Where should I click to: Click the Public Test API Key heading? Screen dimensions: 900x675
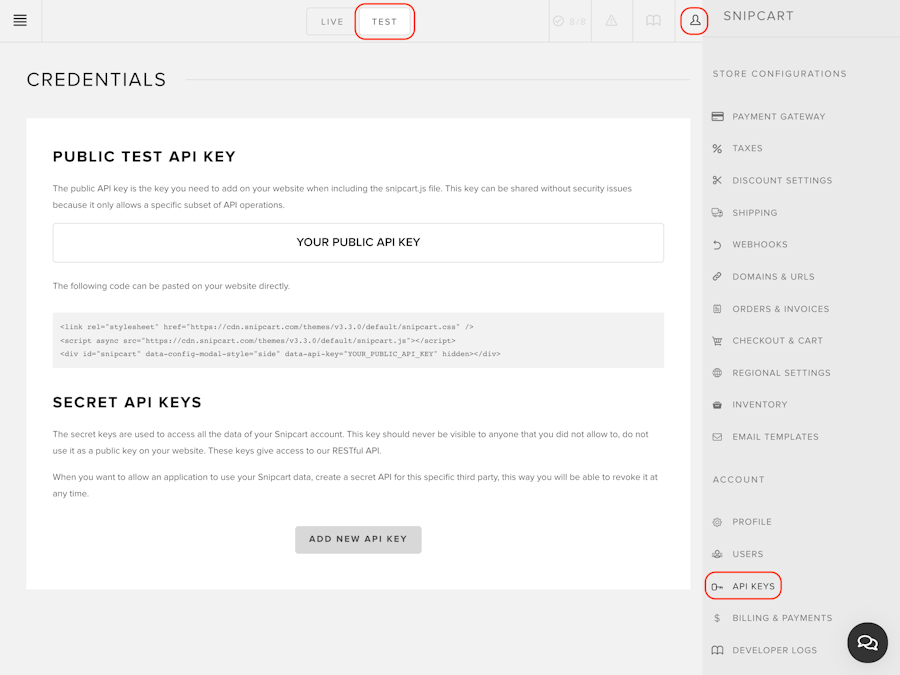144,157
